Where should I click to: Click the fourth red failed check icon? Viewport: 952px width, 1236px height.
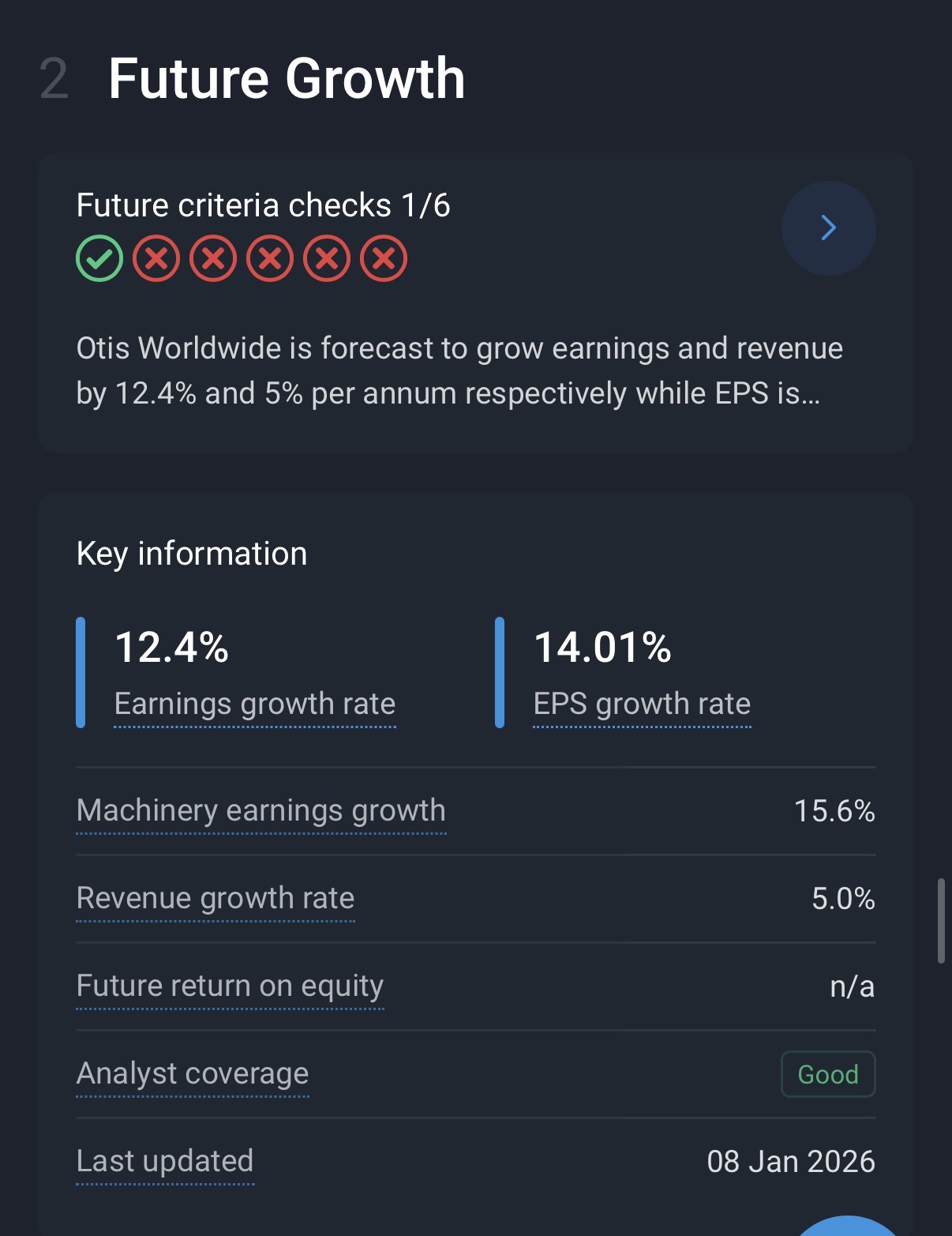(x=327, y=258)
